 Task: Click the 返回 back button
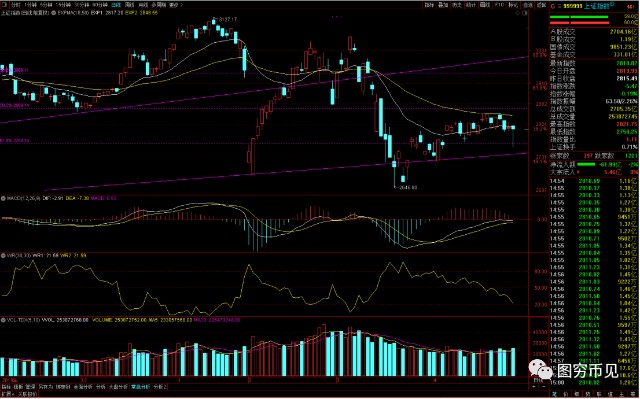click(541, 5)
